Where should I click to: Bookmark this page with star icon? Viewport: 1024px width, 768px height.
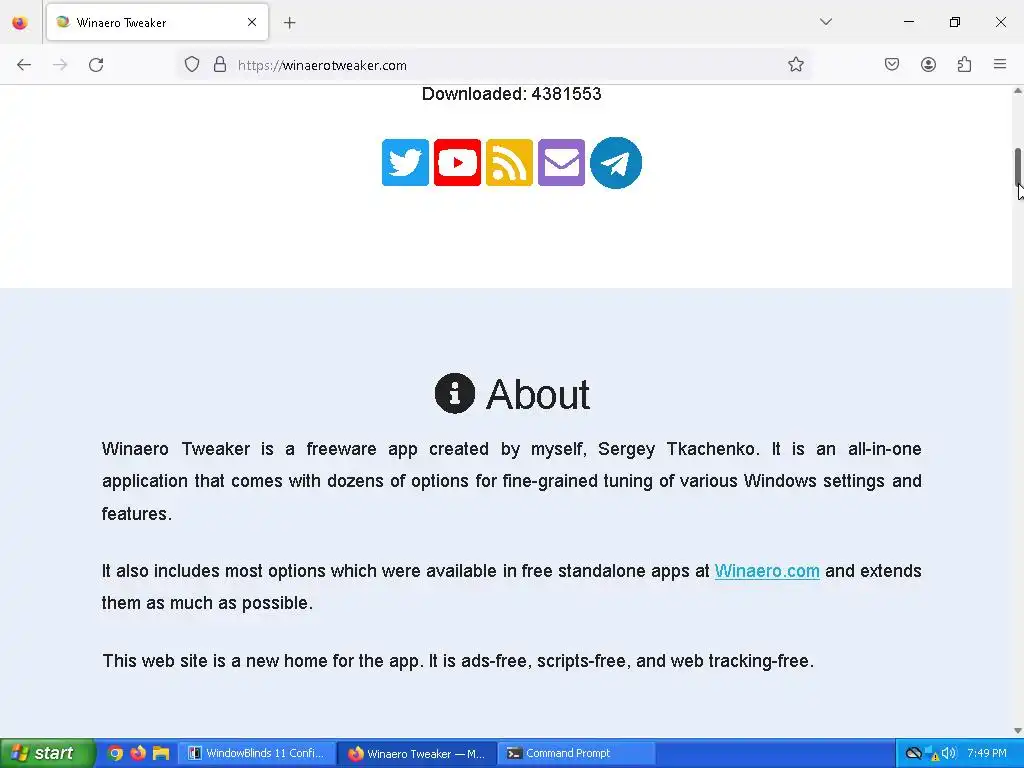(x=795, y=64)
